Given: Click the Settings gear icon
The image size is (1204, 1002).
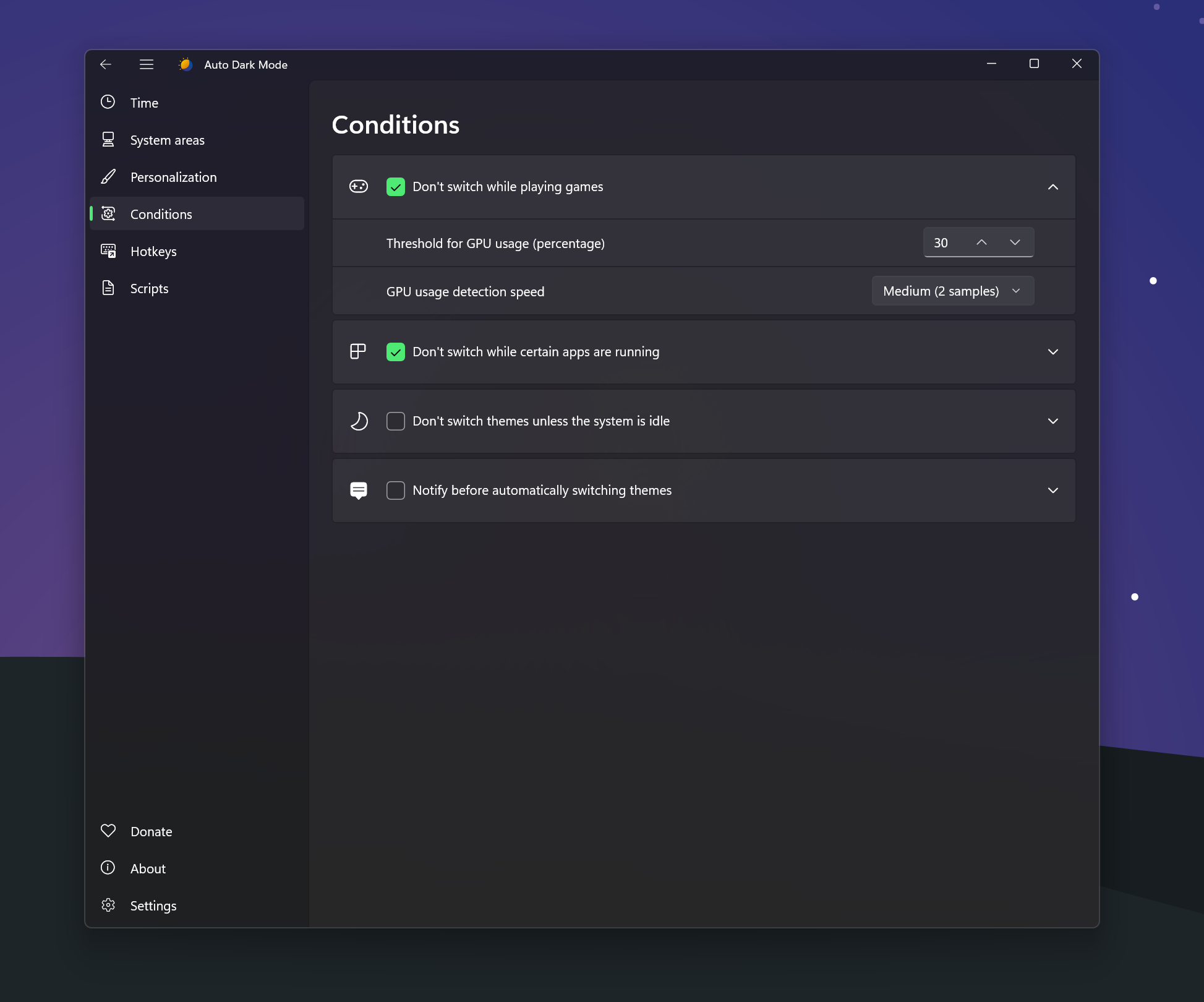Looking at the screenshot, I should pyautogui.click(x=108, y=905).
